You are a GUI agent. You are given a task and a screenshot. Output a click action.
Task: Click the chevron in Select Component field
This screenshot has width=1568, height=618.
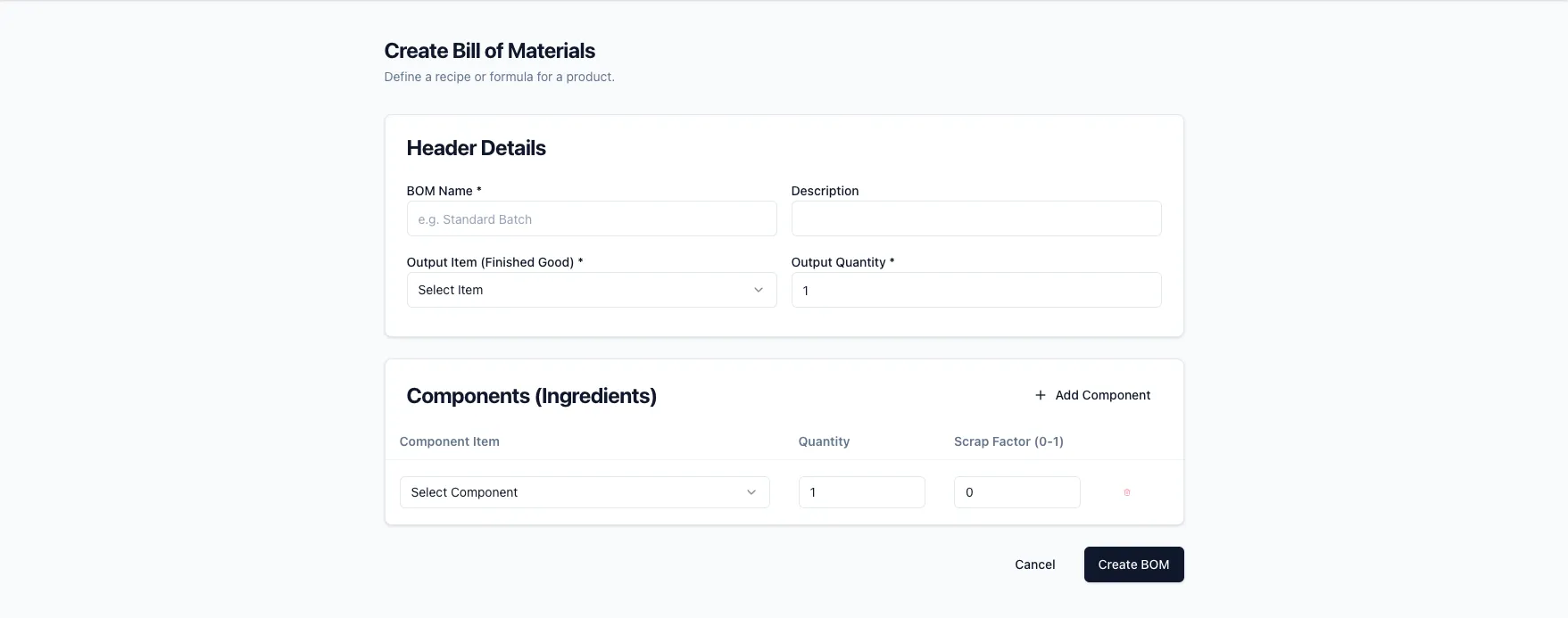point(751,492)
